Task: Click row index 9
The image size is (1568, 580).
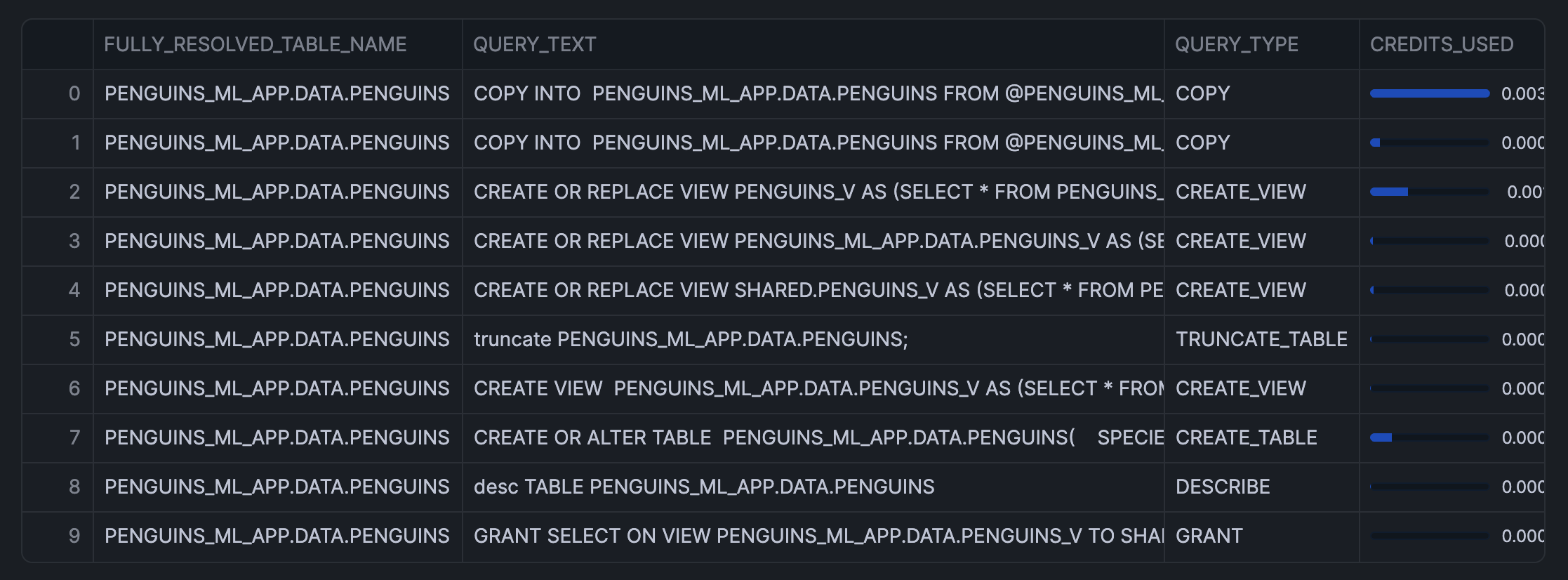Action: 74,536
